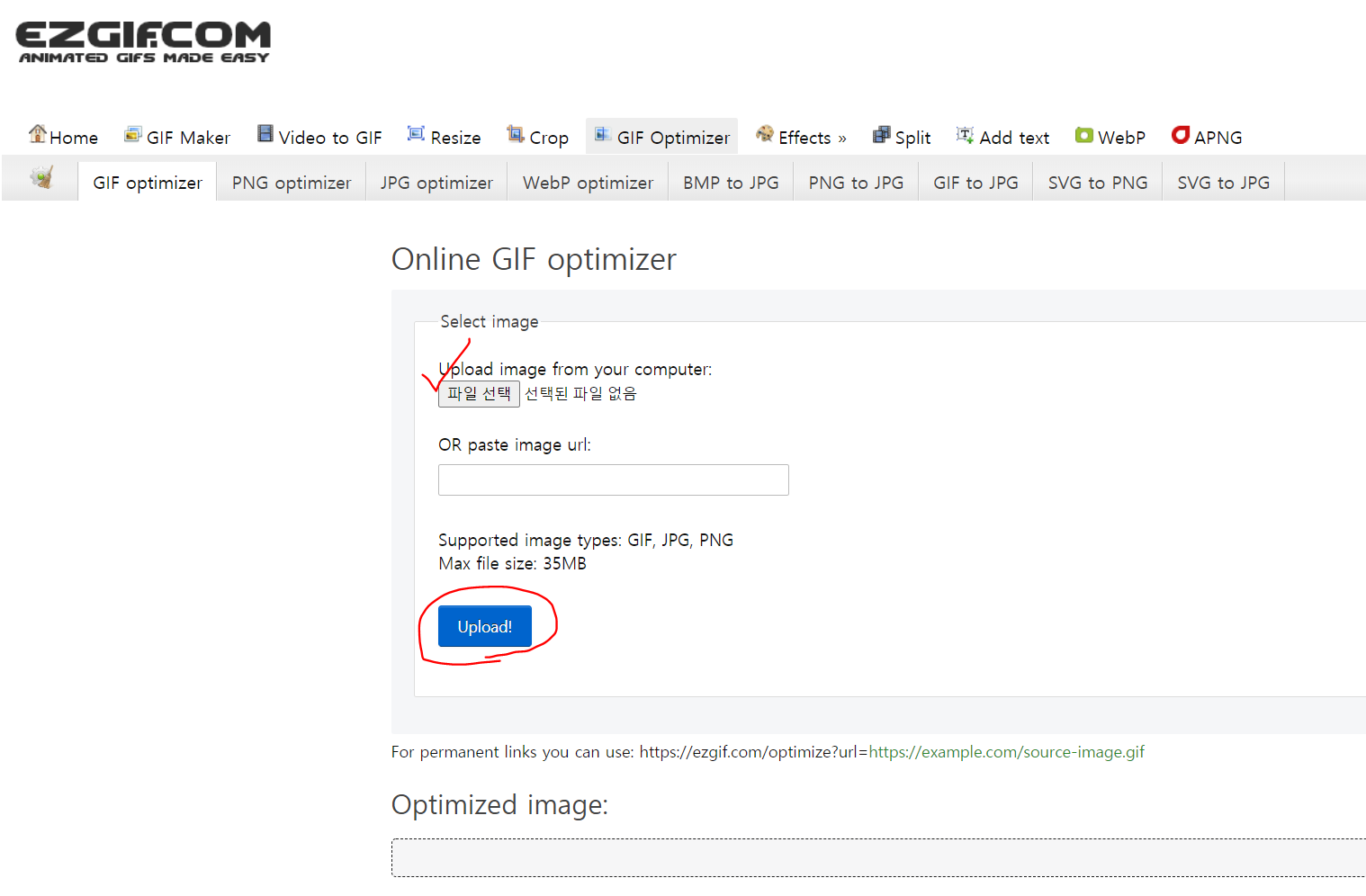Image resolution: width=1366 pixels, height=896 pixels.
Task: Click the Add text icon
Action: pyautogui.click(x=965, y=135)
